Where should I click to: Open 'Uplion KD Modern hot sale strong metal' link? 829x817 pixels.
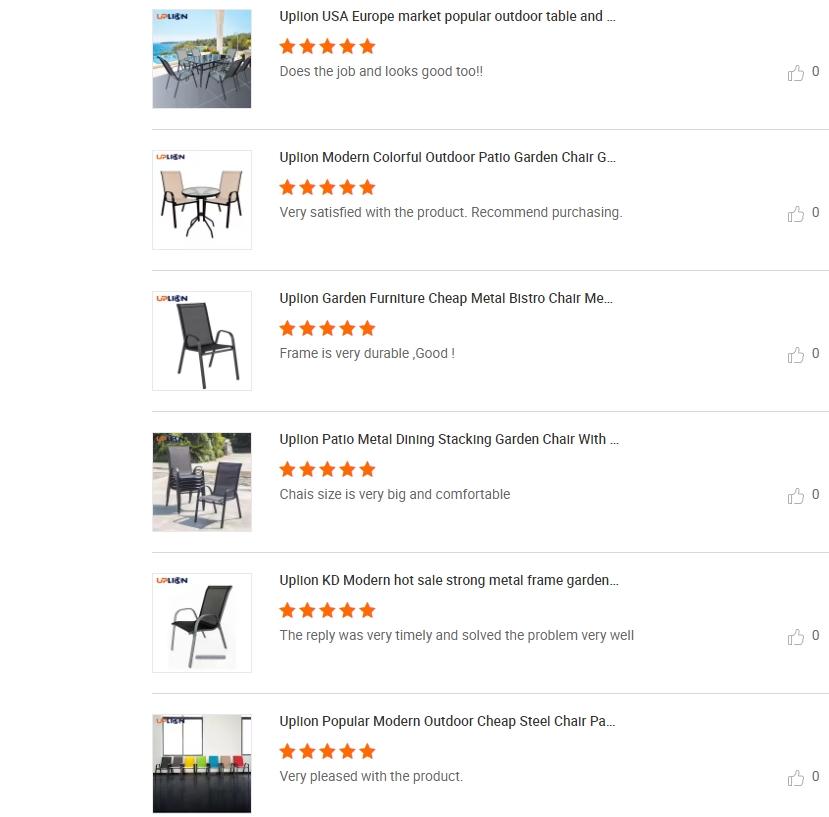click(449, 581)
